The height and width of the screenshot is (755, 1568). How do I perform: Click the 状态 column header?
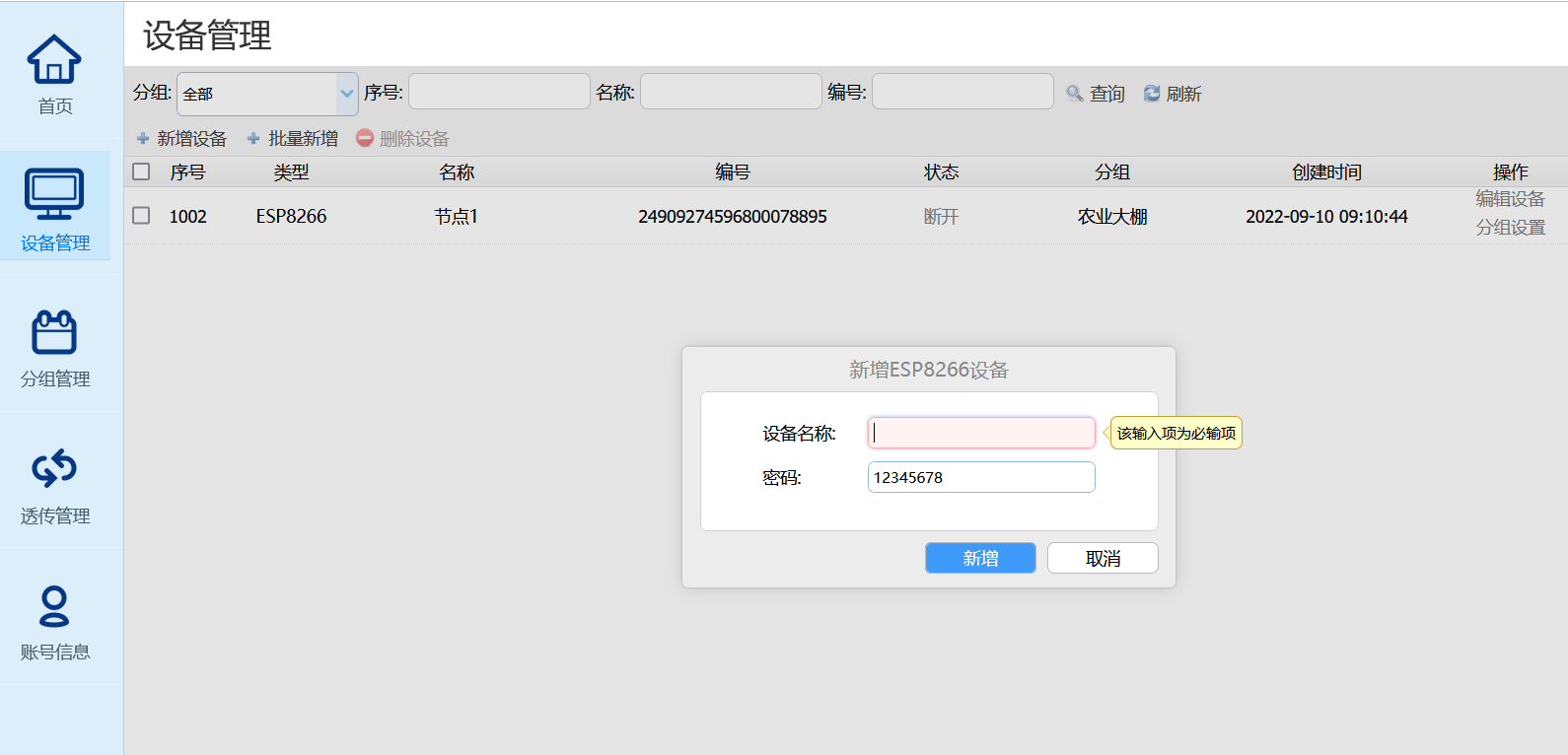[941, 172]
